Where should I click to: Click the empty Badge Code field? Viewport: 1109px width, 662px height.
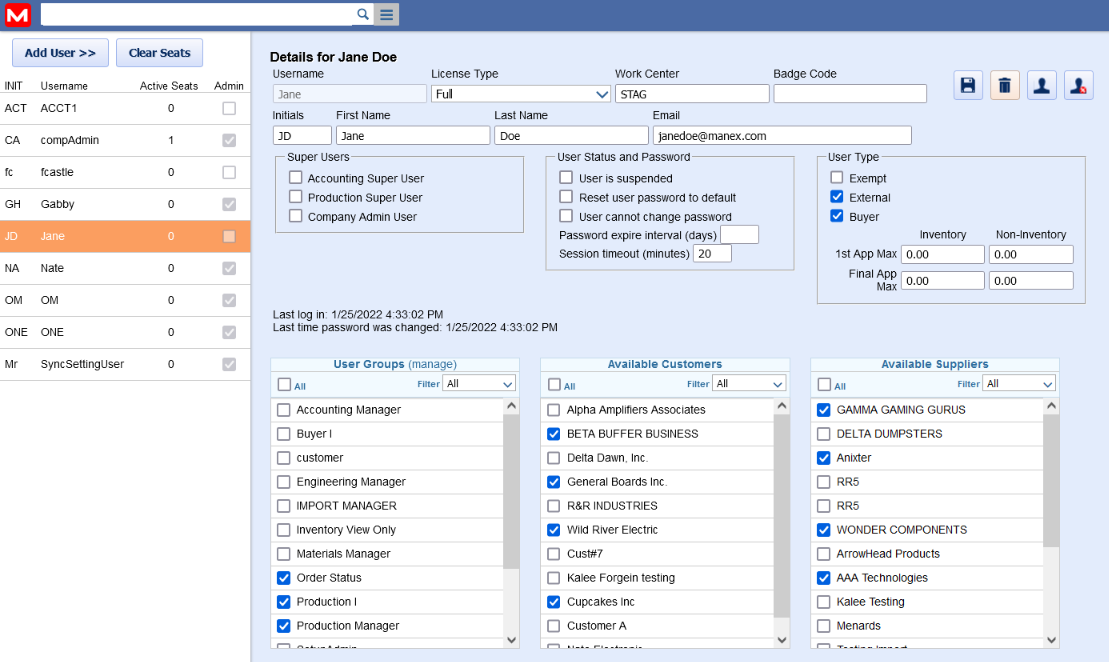(x=850, y=93)
